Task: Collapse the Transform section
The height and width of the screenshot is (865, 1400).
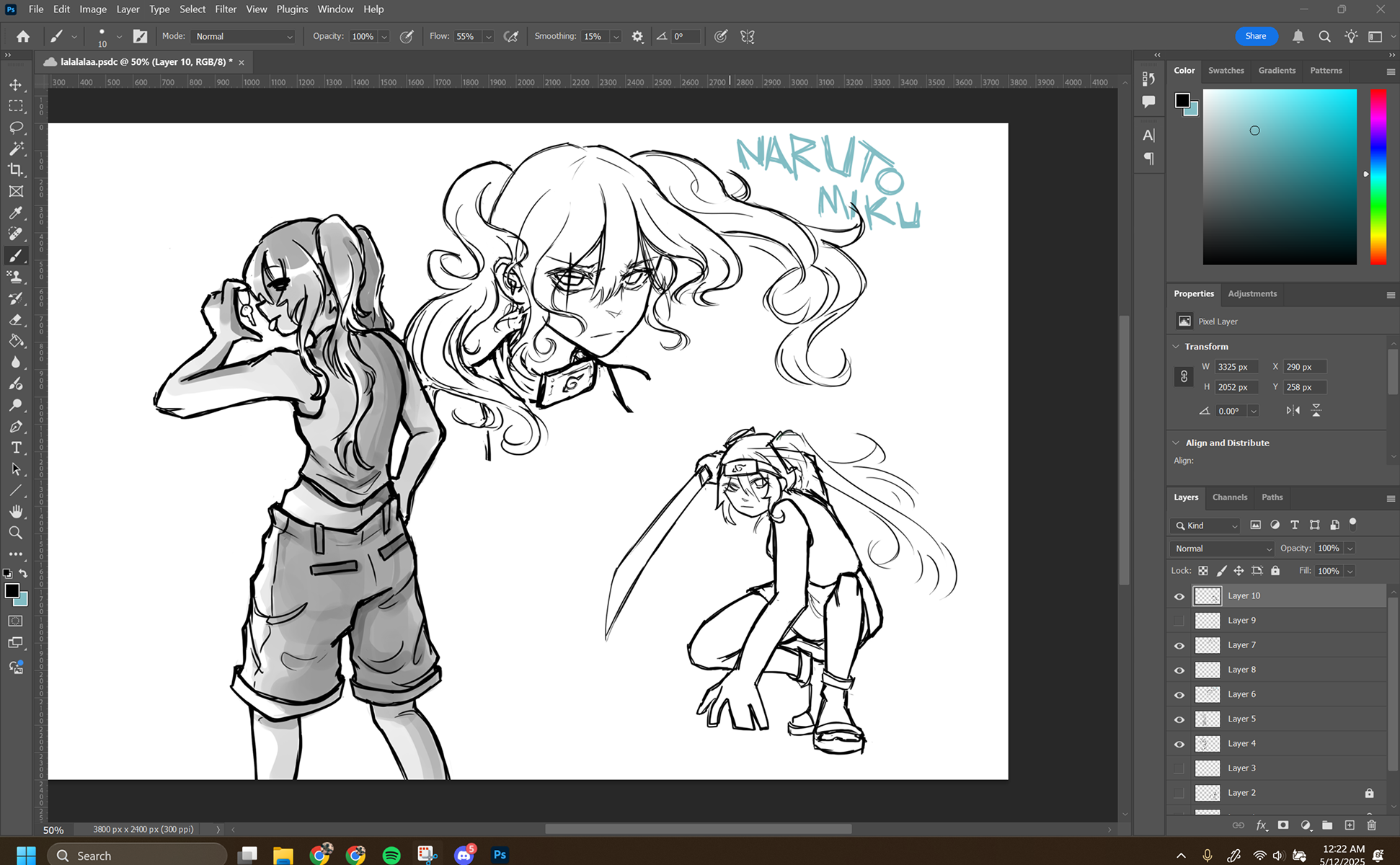Action: (x=1177, y=347)
